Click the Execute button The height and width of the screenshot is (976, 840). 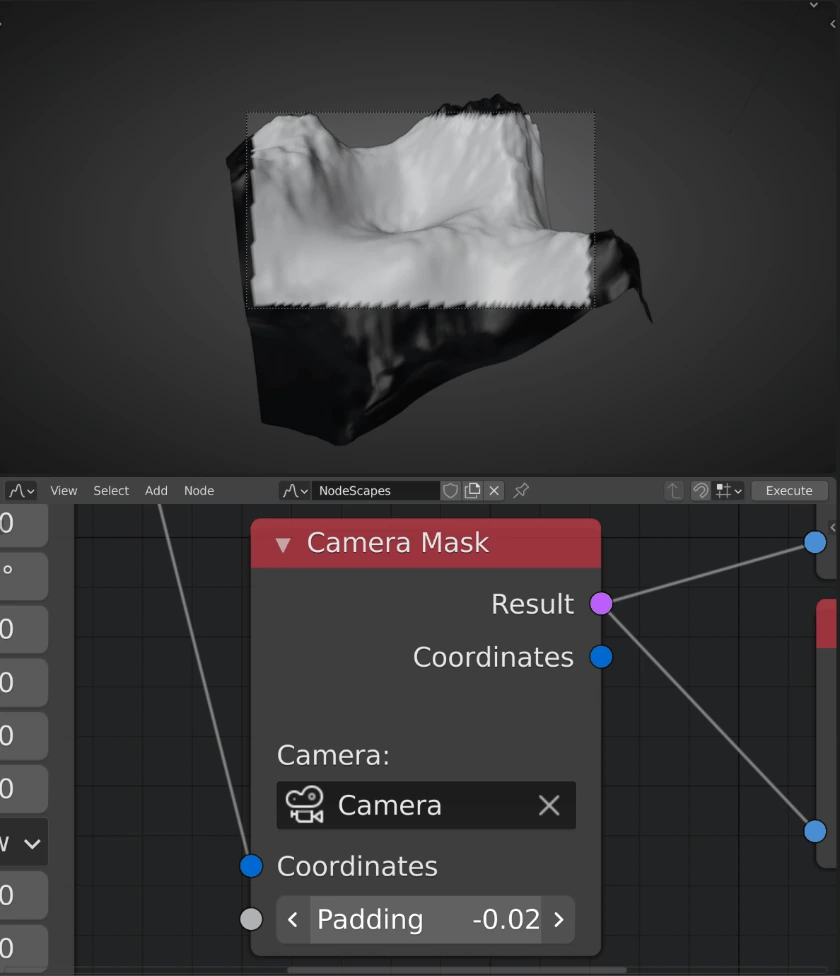pyautogui.click(x=789, y=491)
